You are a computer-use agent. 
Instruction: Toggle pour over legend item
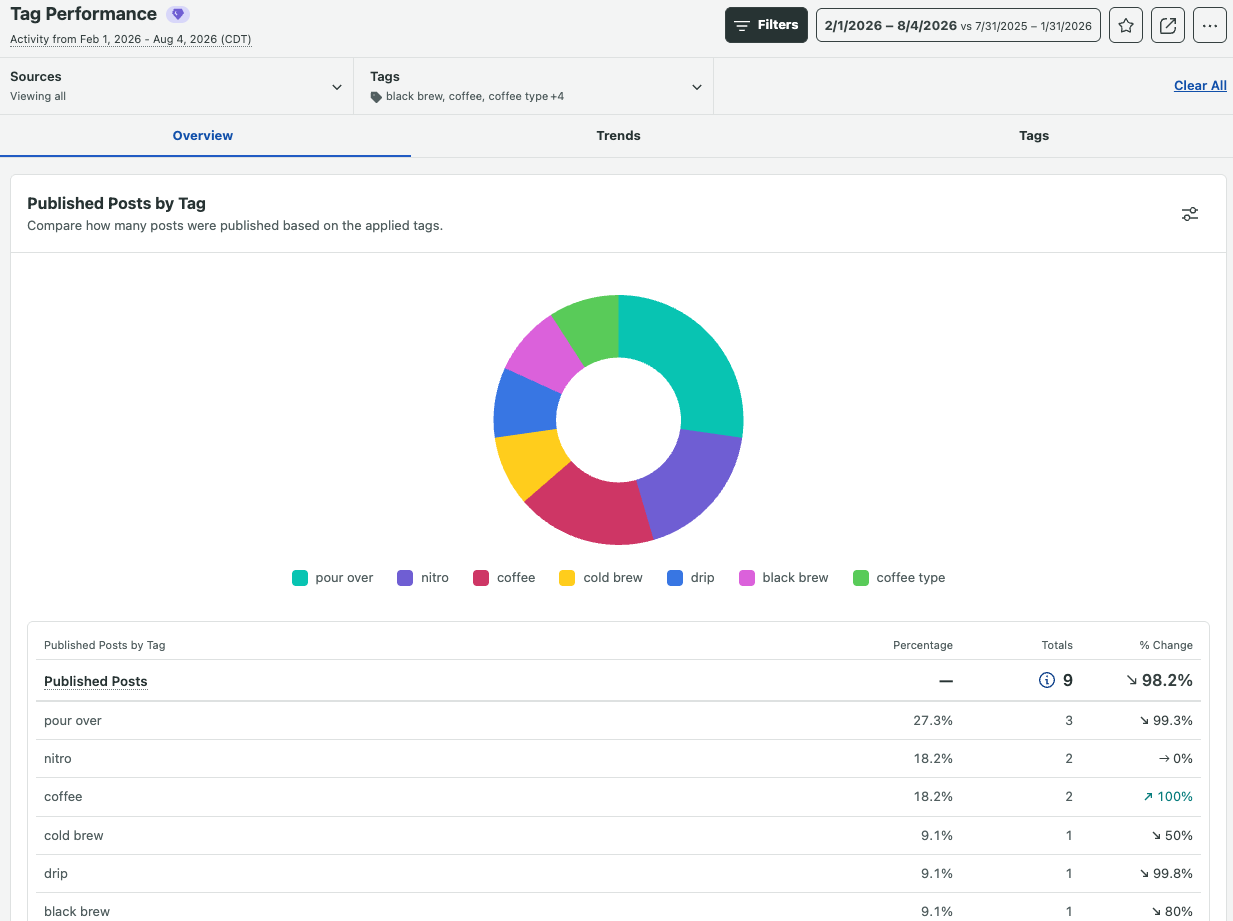(x=333, y=577)
